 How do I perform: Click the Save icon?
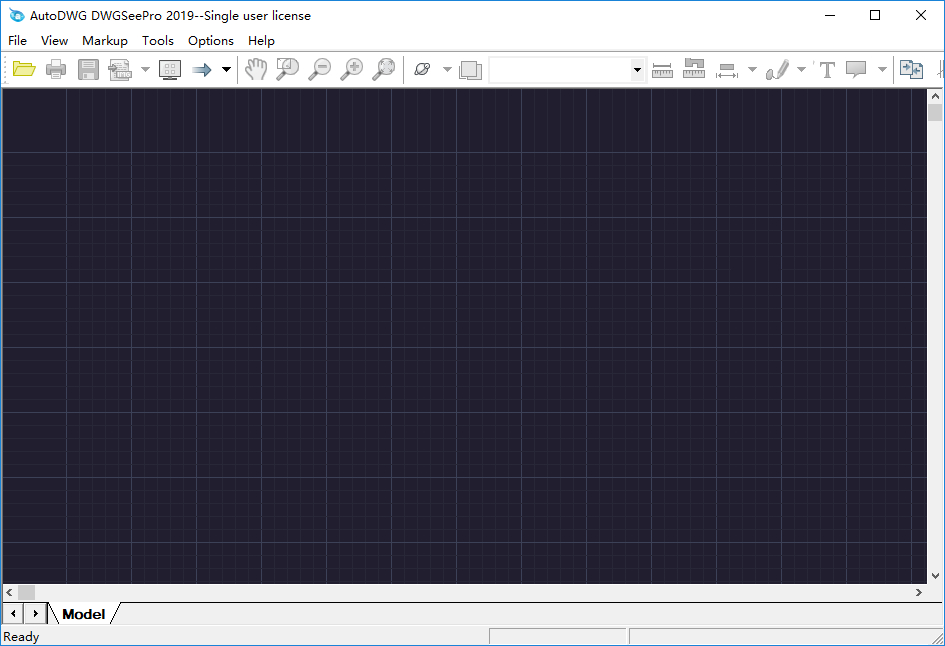tap(88, 69)
